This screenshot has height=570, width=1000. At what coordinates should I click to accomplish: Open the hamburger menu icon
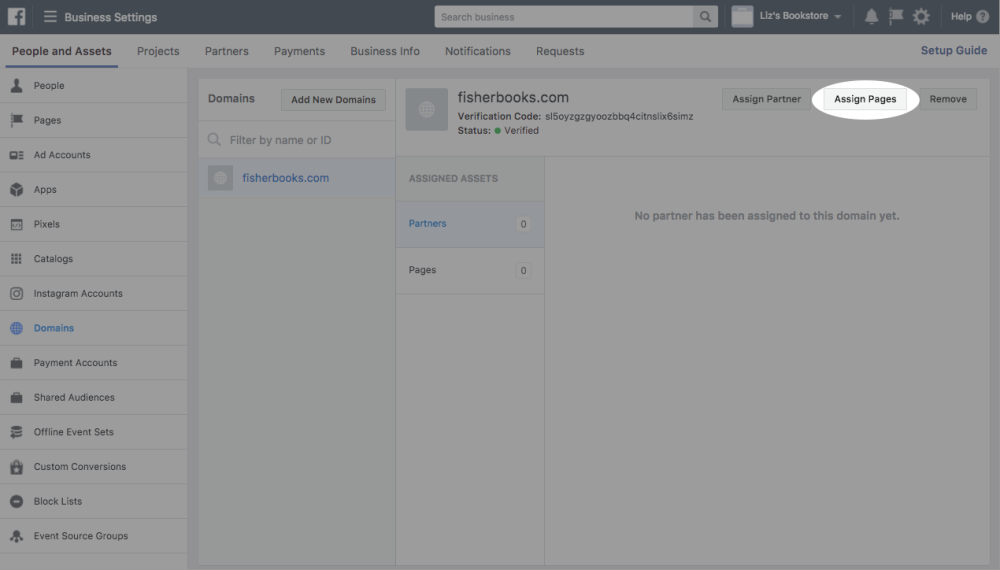click(x=50, y=17)
